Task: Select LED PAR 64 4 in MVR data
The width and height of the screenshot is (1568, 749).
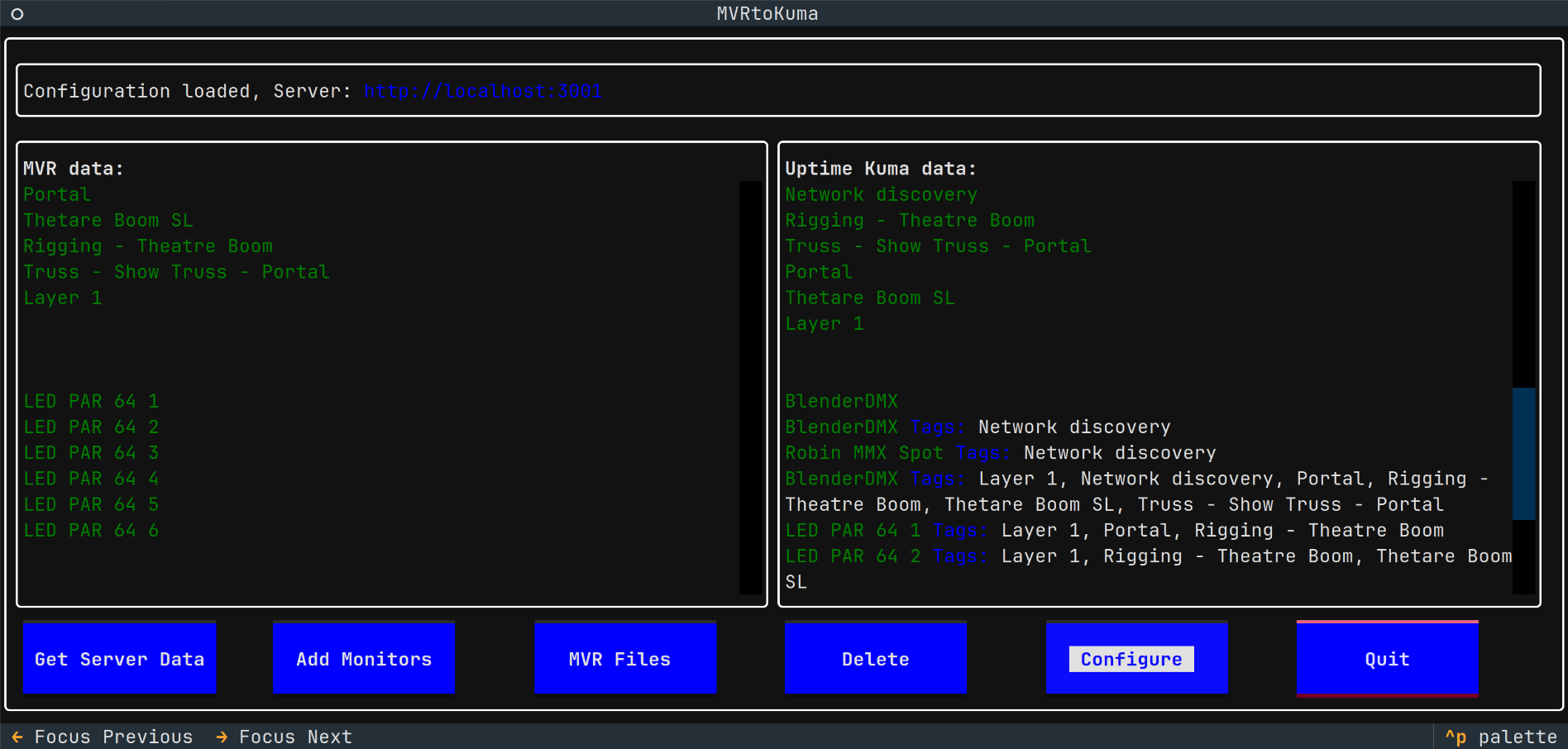Action: tap(91, 479)
